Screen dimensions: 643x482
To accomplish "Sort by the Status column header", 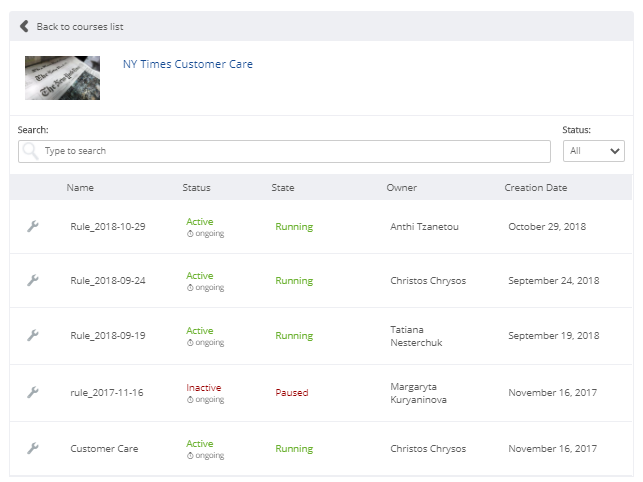I will (196, 187).
